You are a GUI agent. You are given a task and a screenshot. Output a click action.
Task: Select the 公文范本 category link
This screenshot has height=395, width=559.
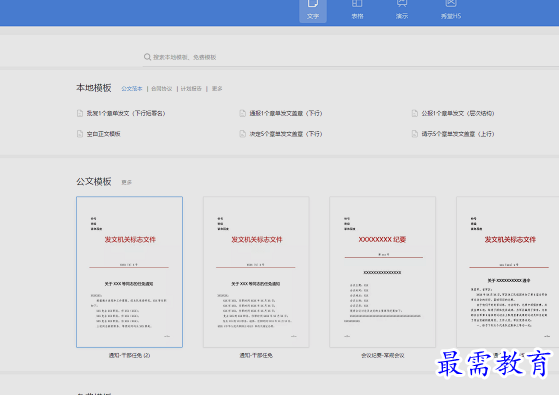coord(132,89)
